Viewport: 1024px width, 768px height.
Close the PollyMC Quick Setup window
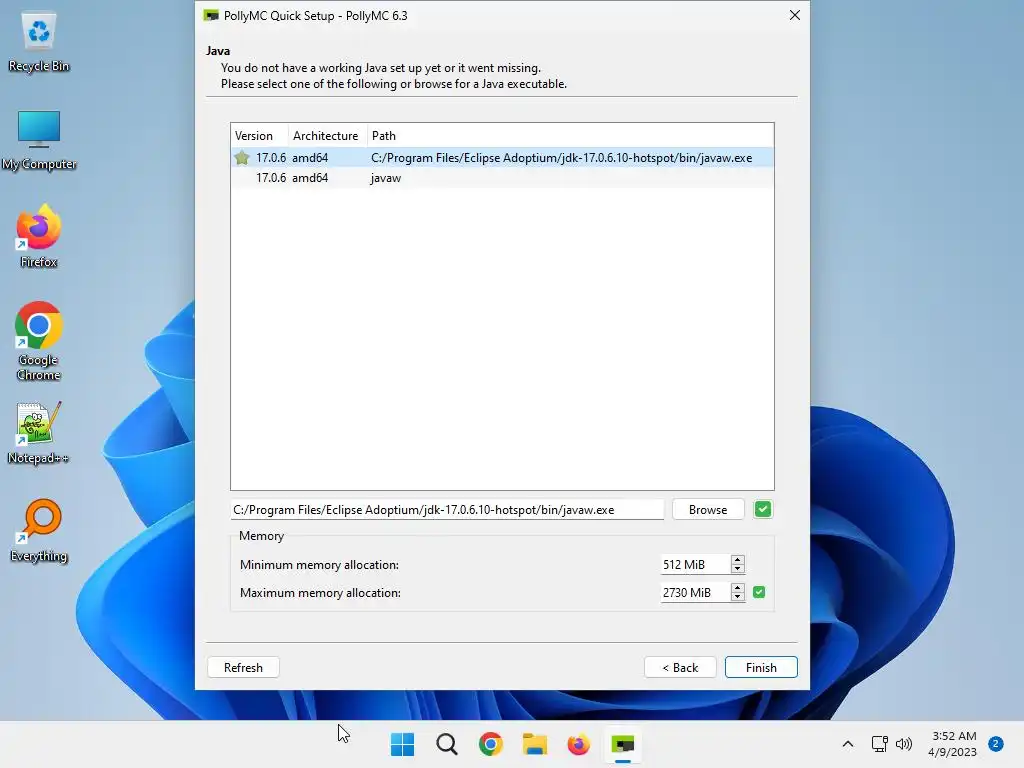(x=794, y=15)
